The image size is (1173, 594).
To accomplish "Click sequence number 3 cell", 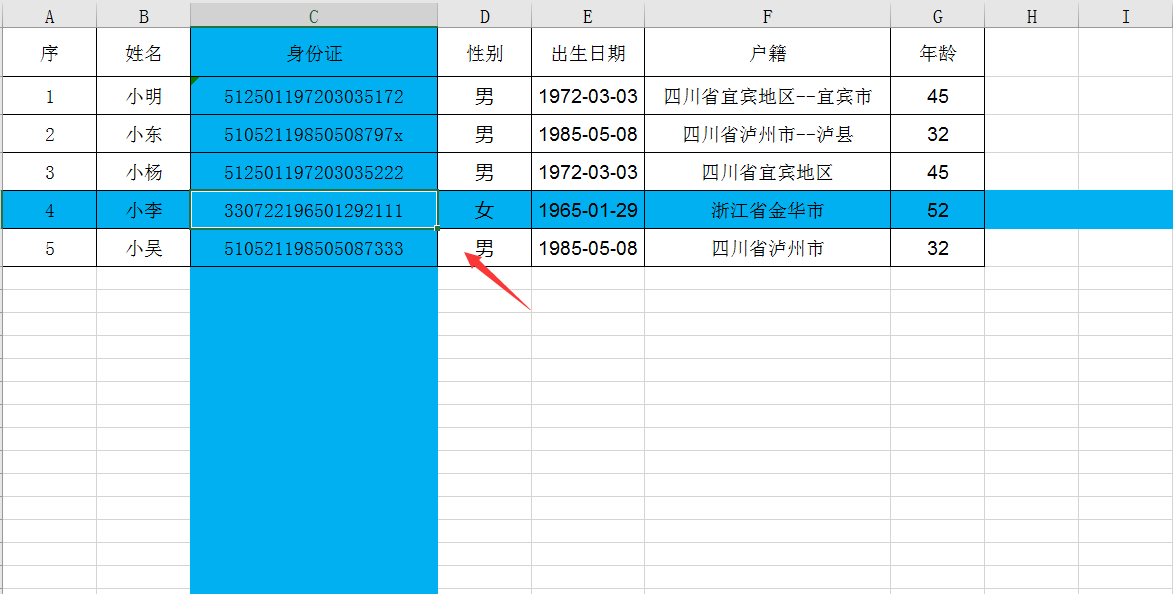I will [x=49, y=172].
